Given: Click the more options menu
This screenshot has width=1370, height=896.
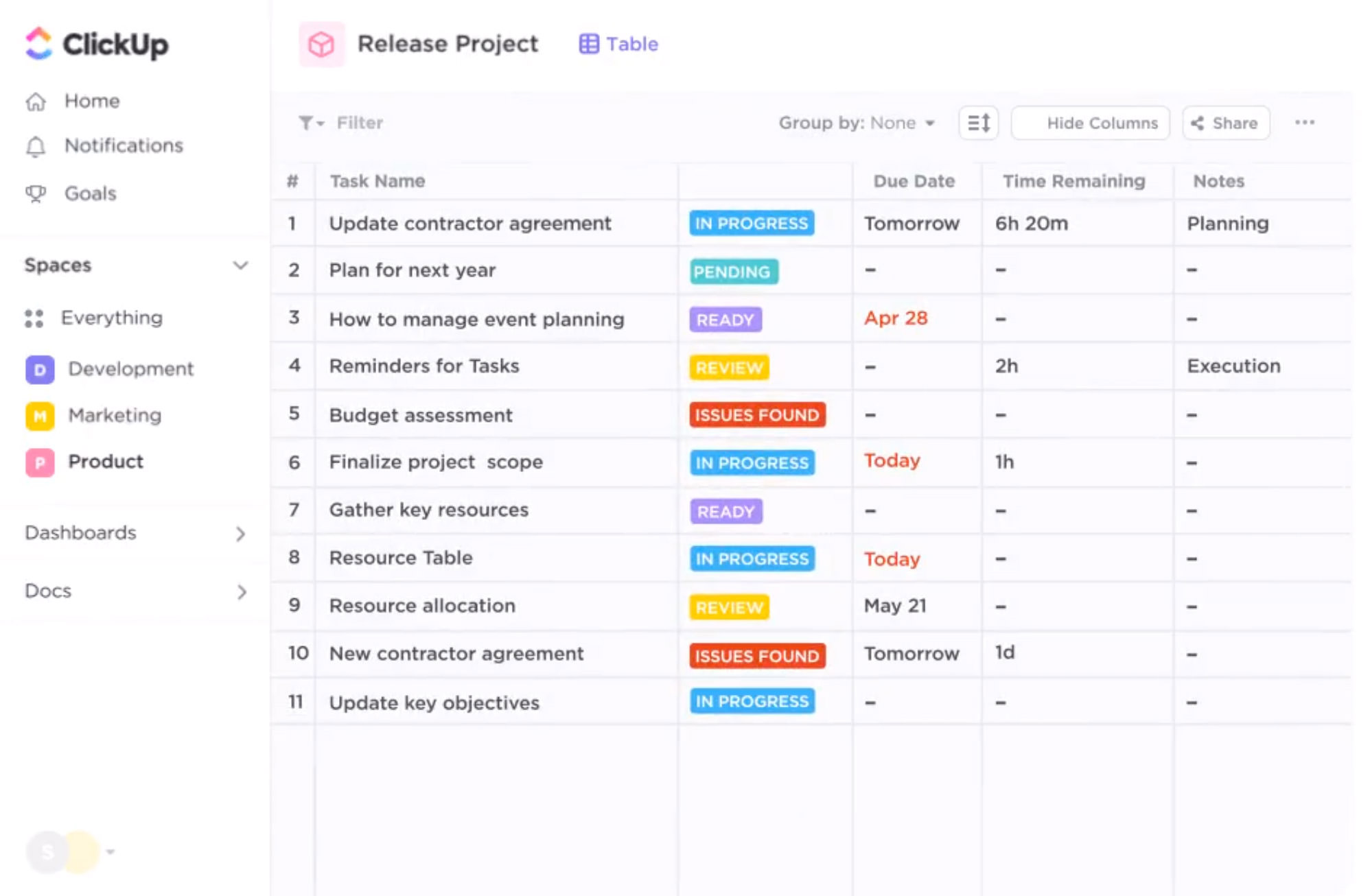Looking at the screenshot, I should coord(1305,121).
